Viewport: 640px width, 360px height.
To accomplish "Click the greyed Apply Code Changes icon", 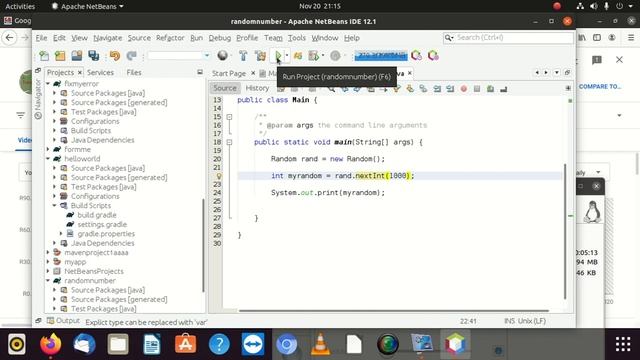I will [335, 56].
